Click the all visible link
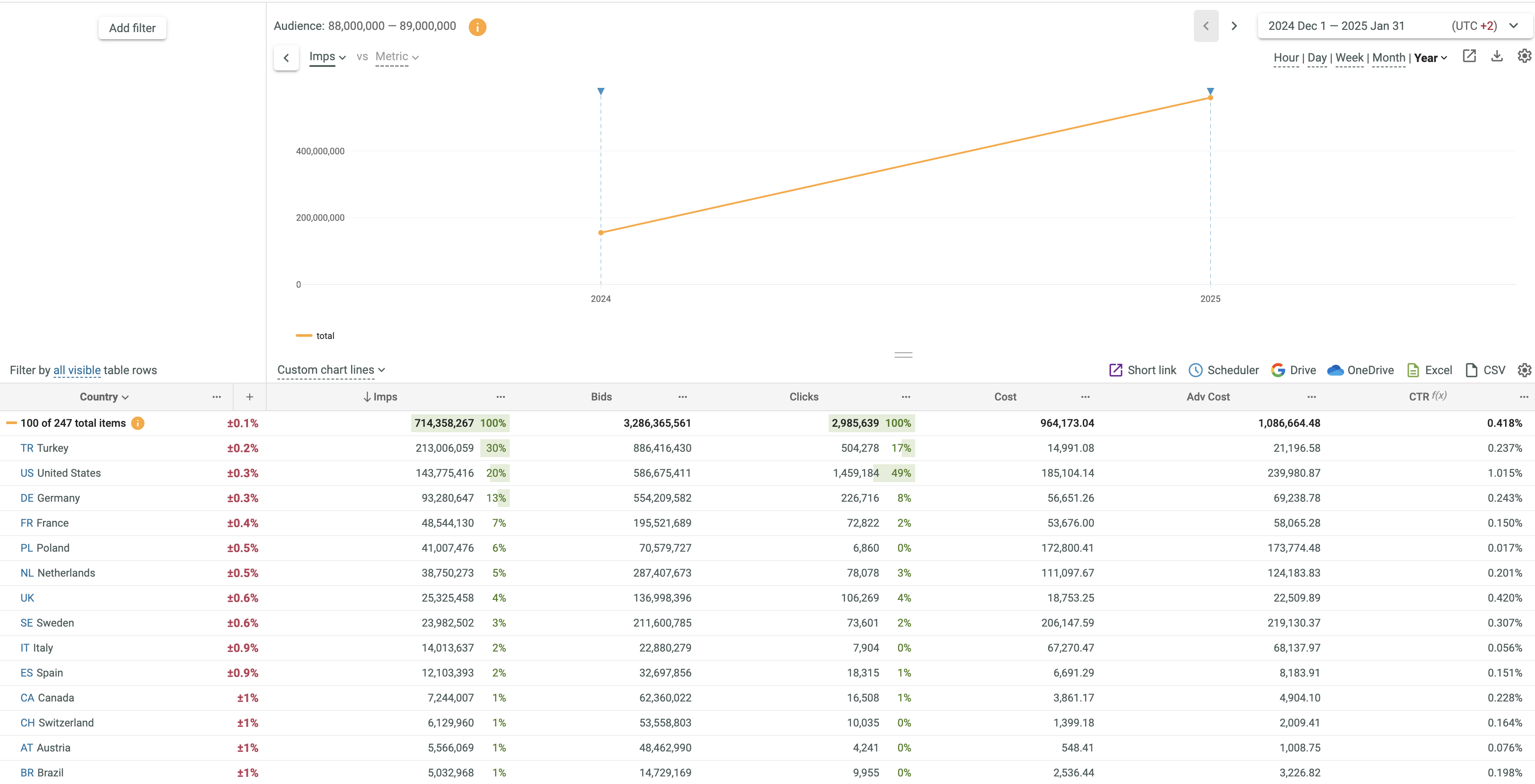 pyautogui.click(x=77, y=370)
